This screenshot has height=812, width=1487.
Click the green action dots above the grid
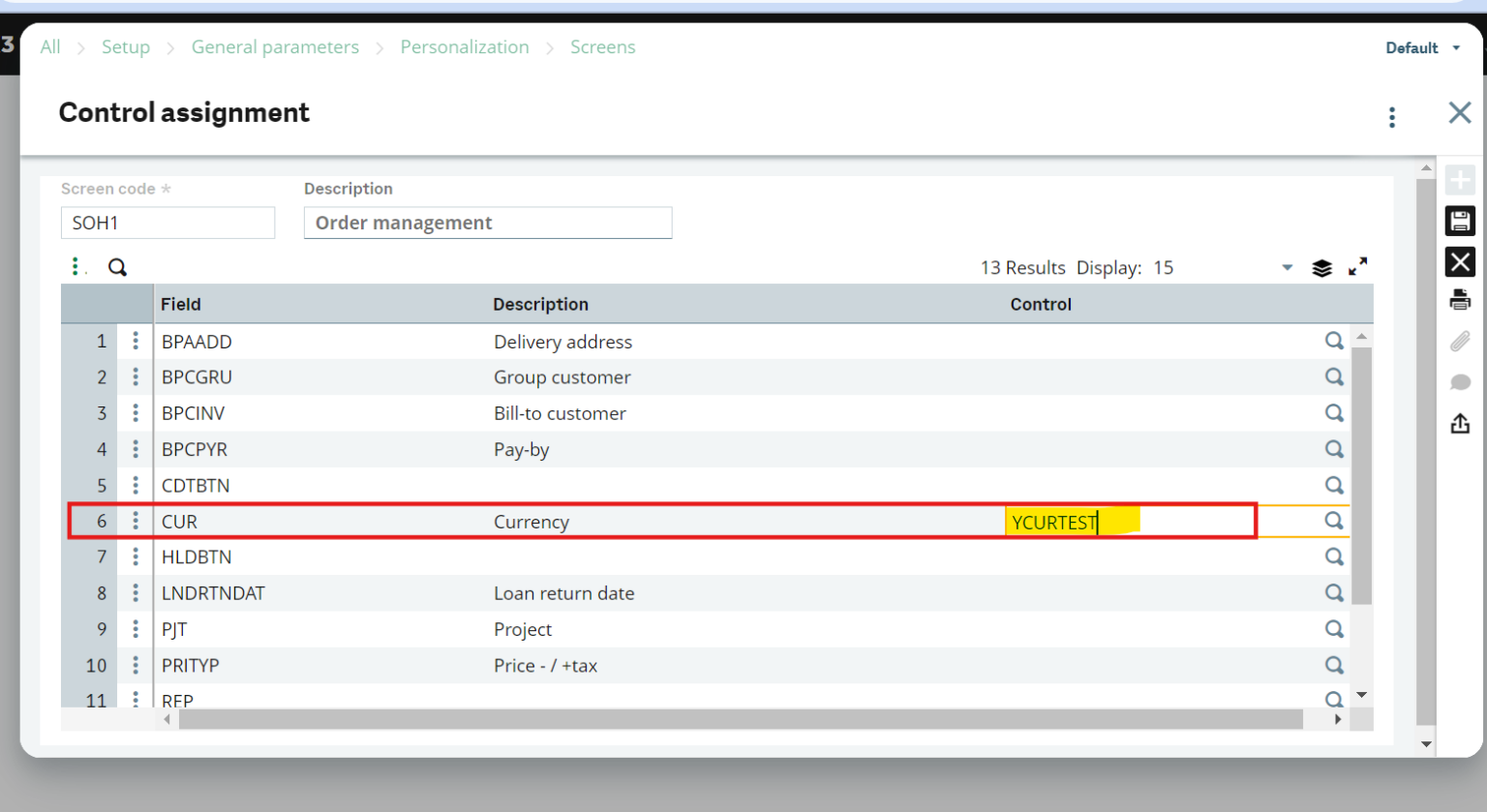click(76, 265)
